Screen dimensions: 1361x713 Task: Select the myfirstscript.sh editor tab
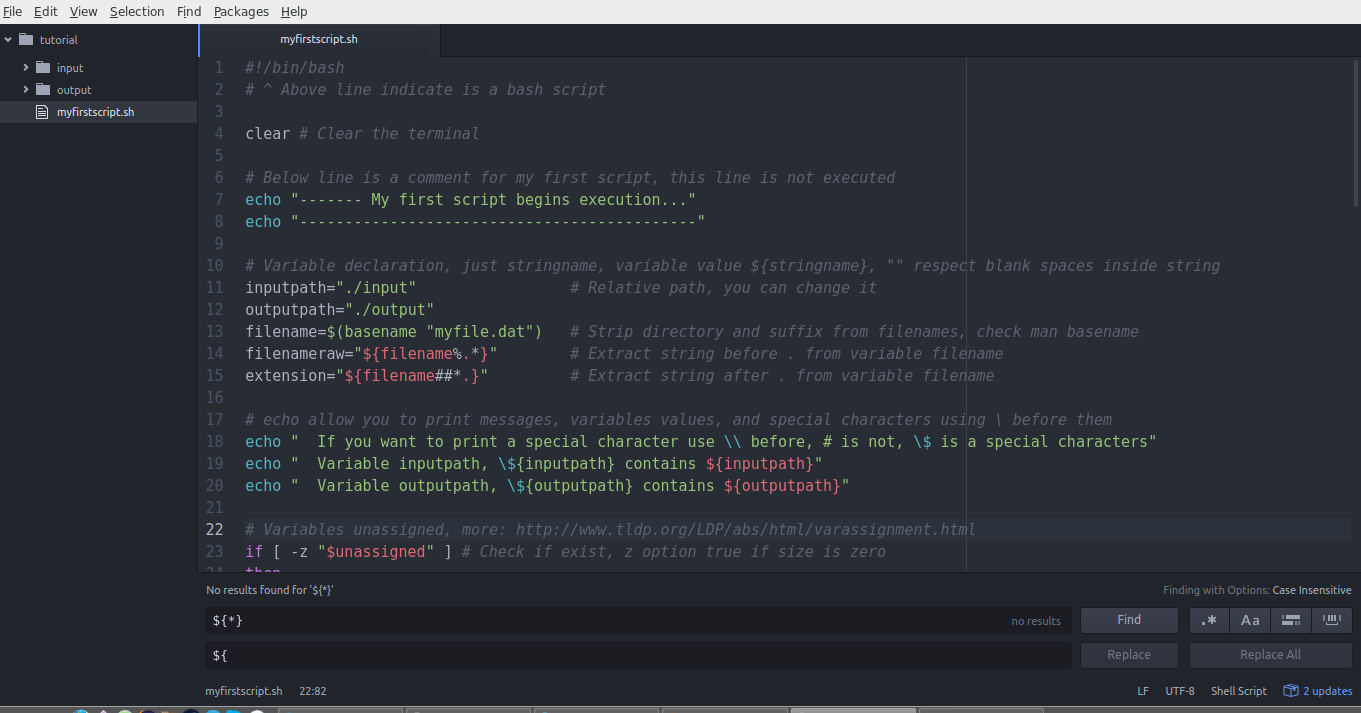pyautogui.click(x=318, y=39)
